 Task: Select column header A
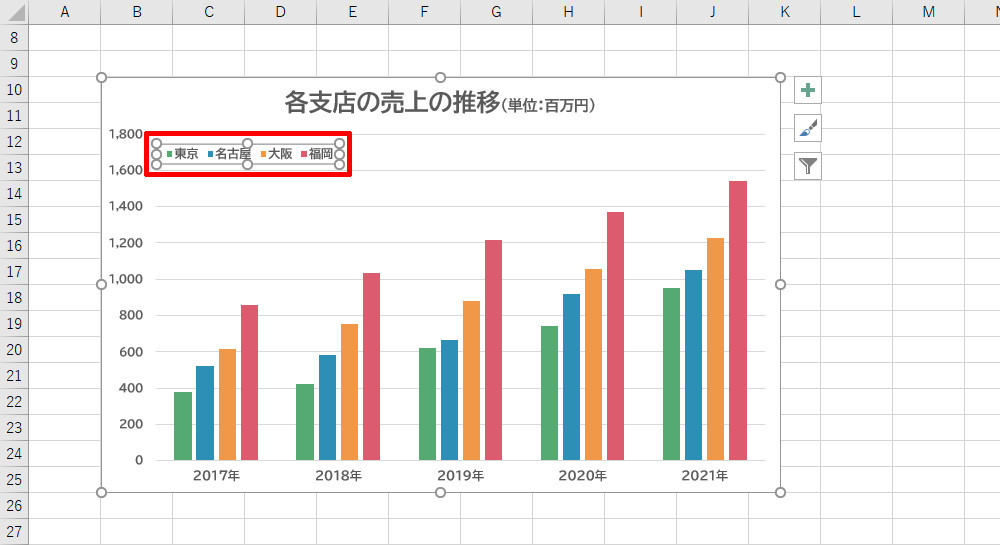(64, 12)
